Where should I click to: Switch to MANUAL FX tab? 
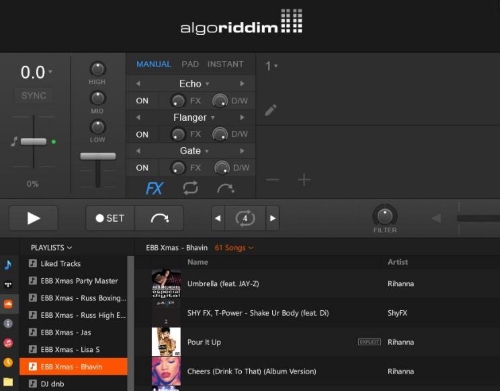click(x=153, y=64)
